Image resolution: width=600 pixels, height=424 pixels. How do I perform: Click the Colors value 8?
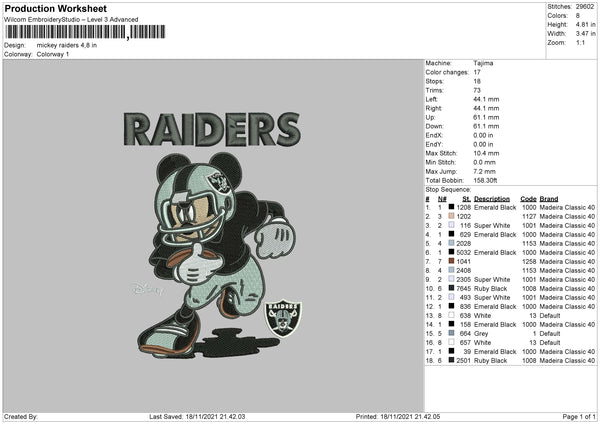(x=577, y=16)
